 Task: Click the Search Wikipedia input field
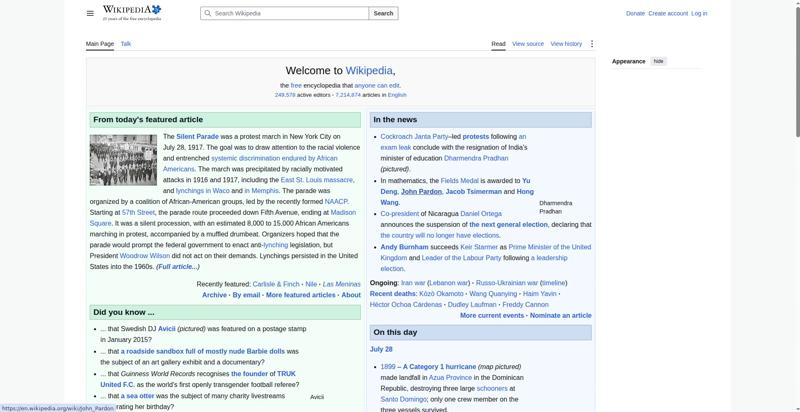285,13
